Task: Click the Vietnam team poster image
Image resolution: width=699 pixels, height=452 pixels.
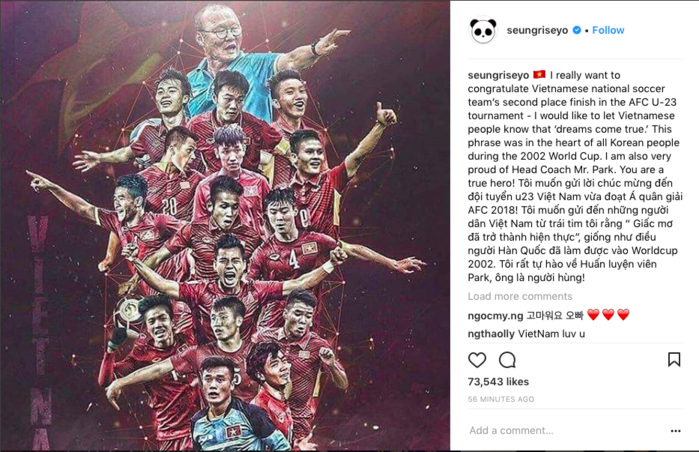Action: coord(225,226)
